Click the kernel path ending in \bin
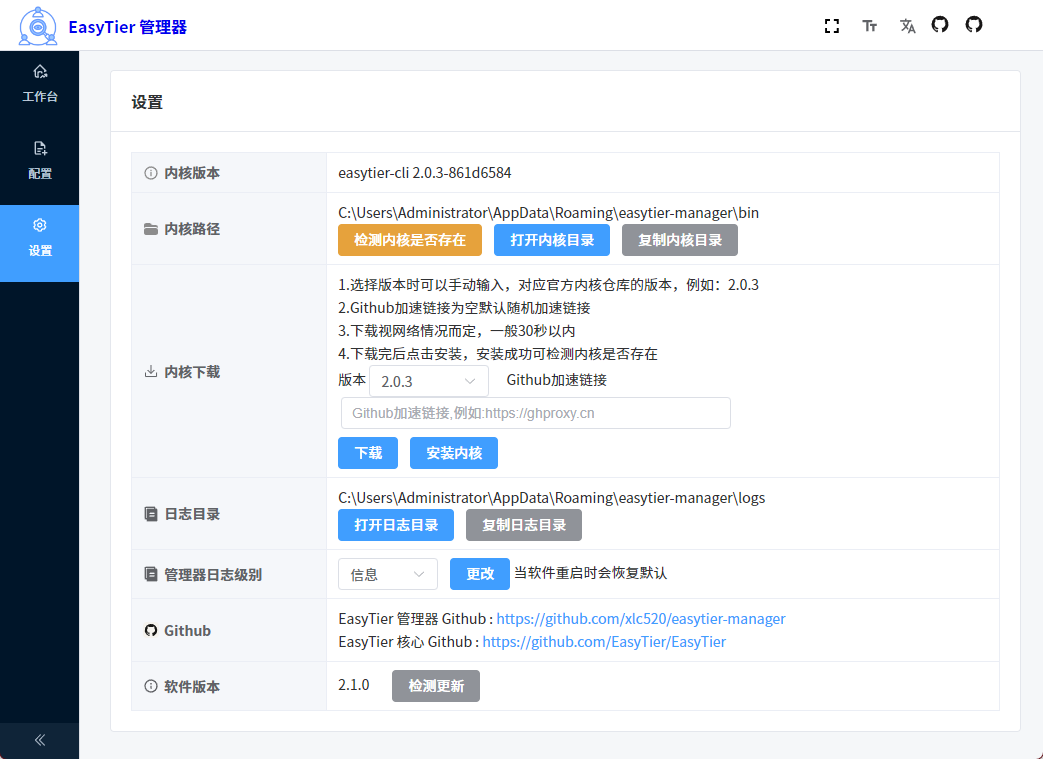 548,213
